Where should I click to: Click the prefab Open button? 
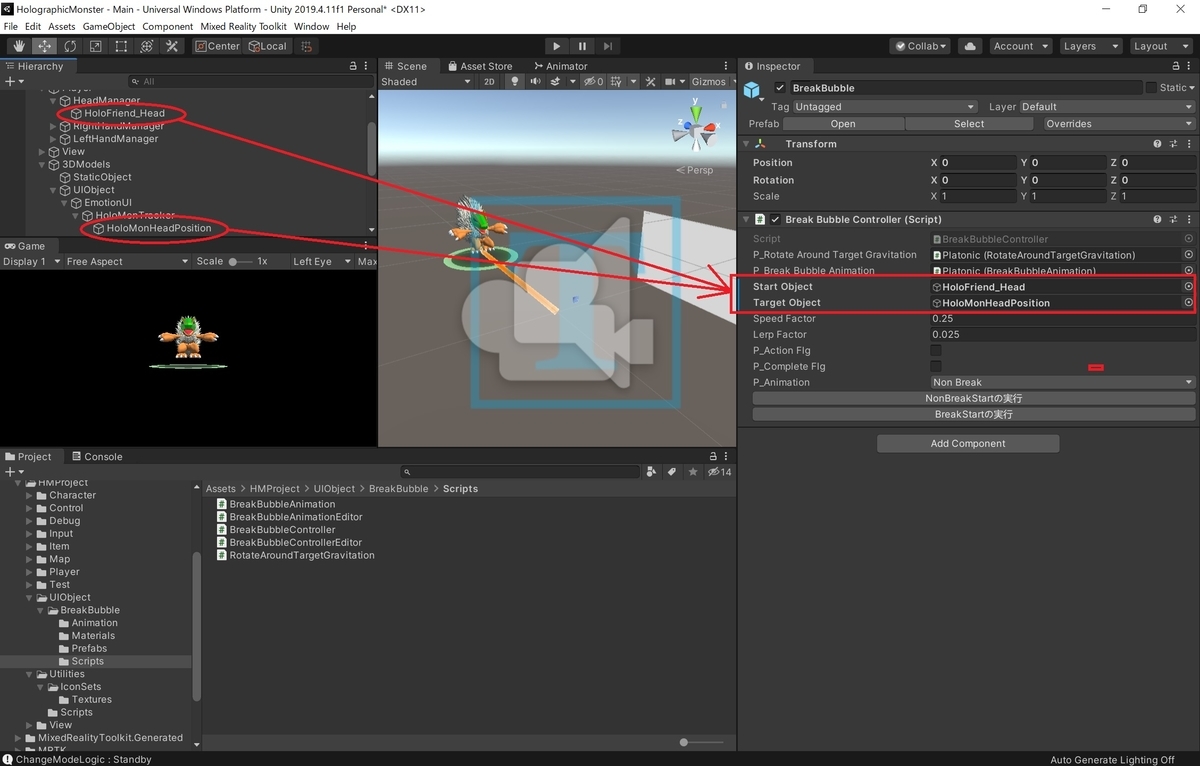[843, 124]
